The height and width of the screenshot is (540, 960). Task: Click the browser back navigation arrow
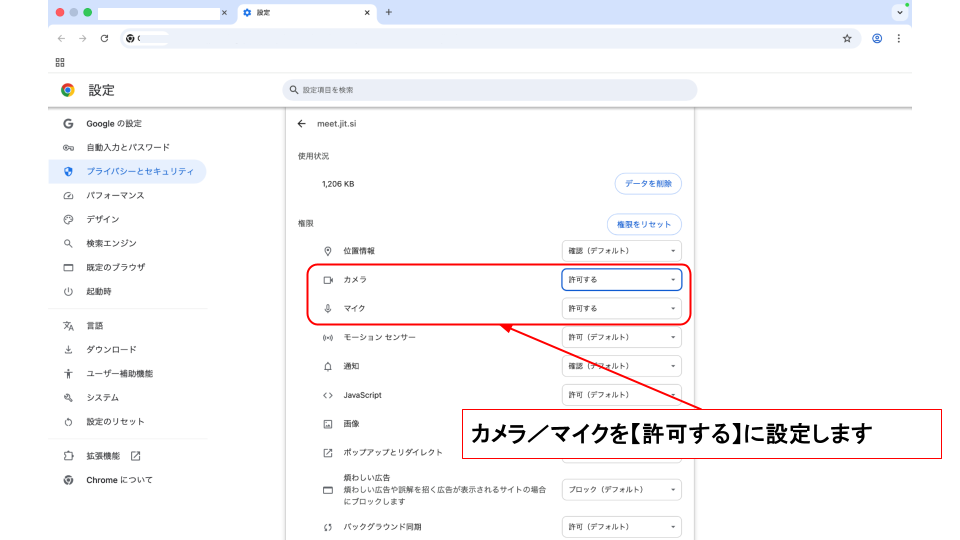(60, 38)
